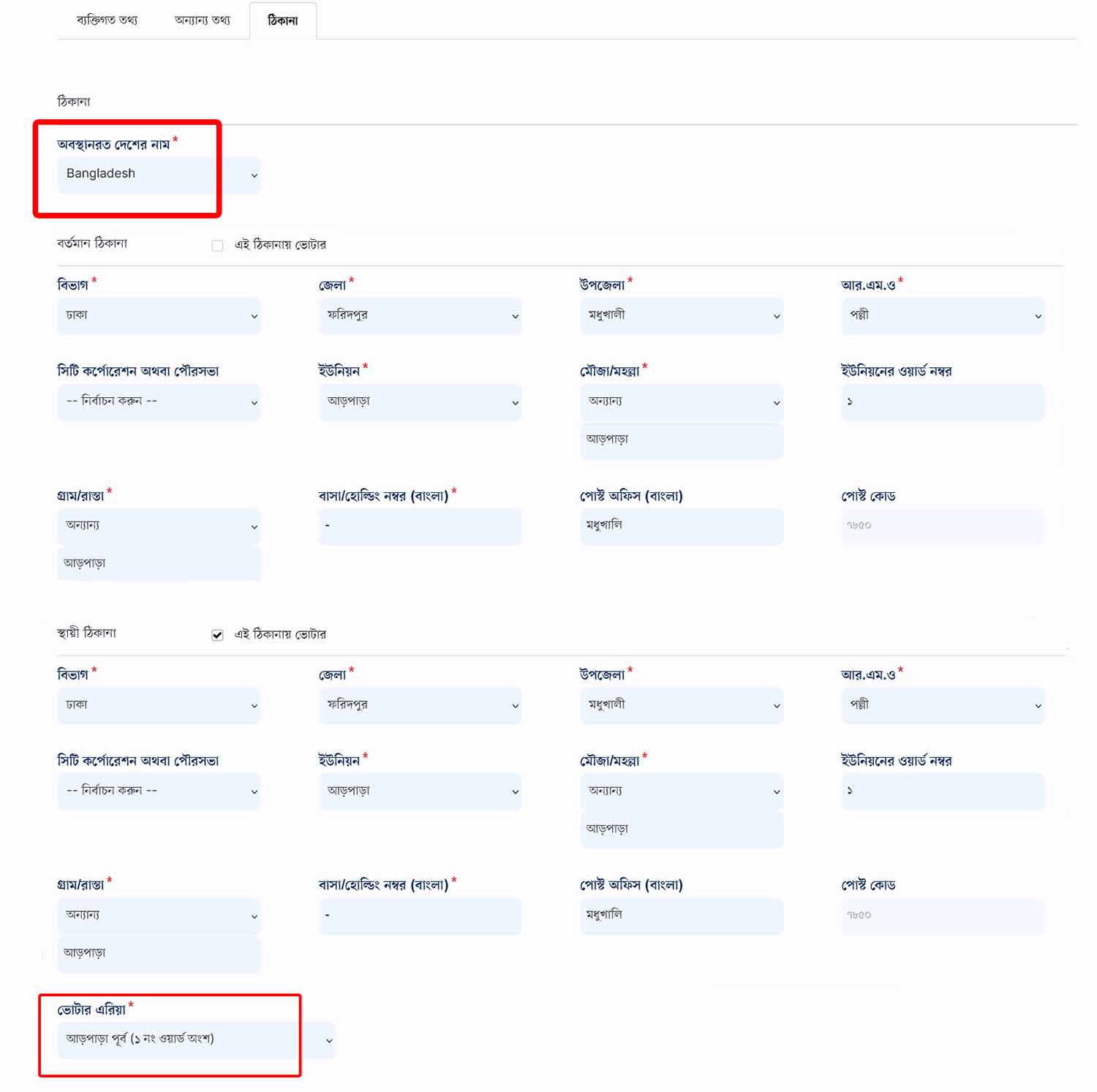Expand the বিভাগ dropdown in the present address

pyautogui.click(x=159, y=316)
